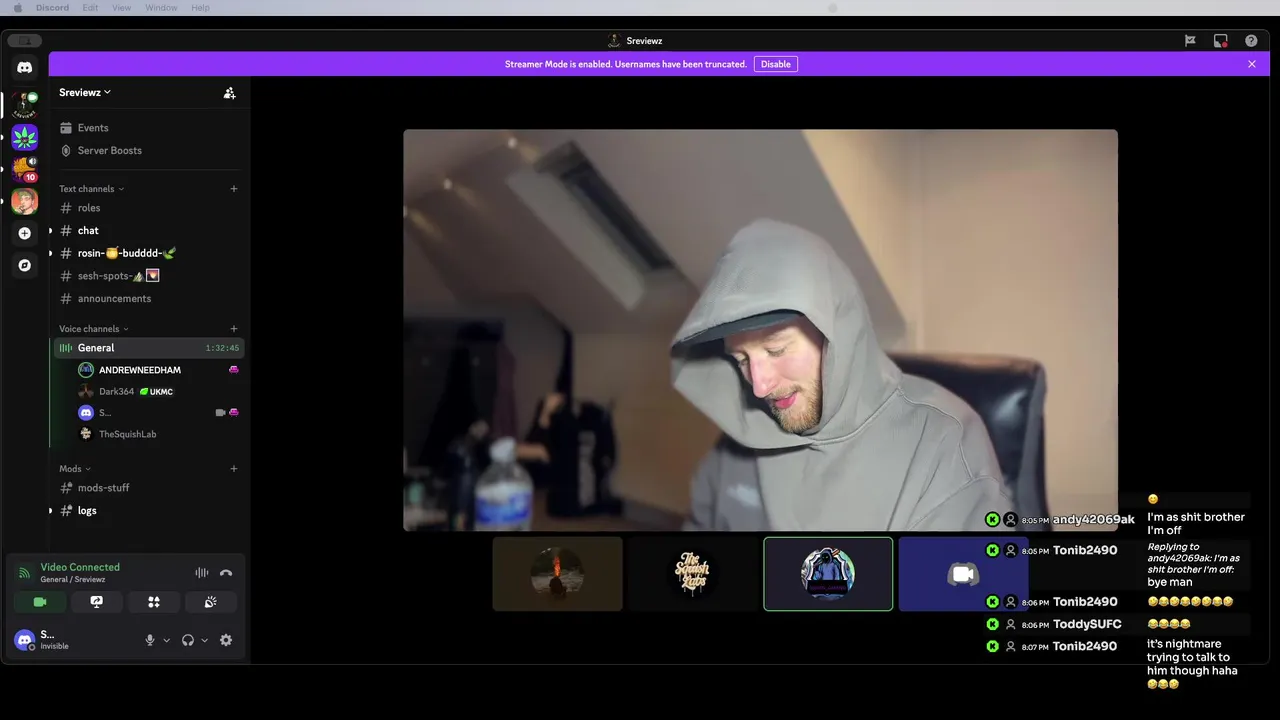Share your screen button
The width and height of the screenshot is (1280, 720).
click(x=97, y=602)
